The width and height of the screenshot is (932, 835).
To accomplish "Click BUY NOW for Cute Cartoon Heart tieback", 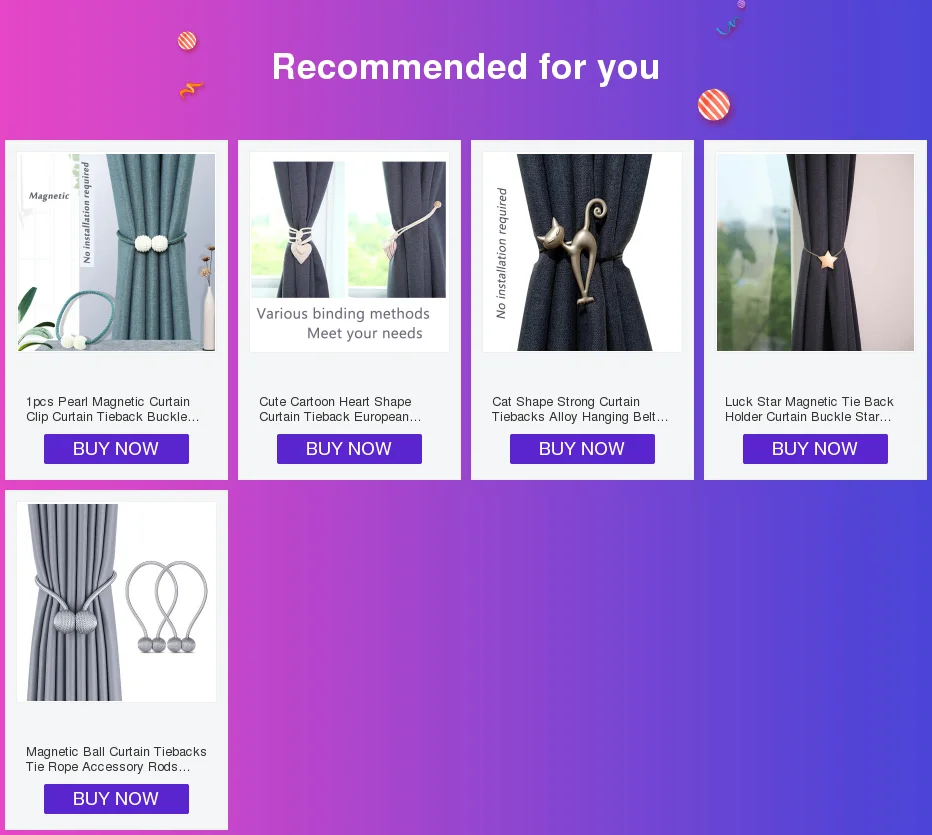I will tap(350, 449).
